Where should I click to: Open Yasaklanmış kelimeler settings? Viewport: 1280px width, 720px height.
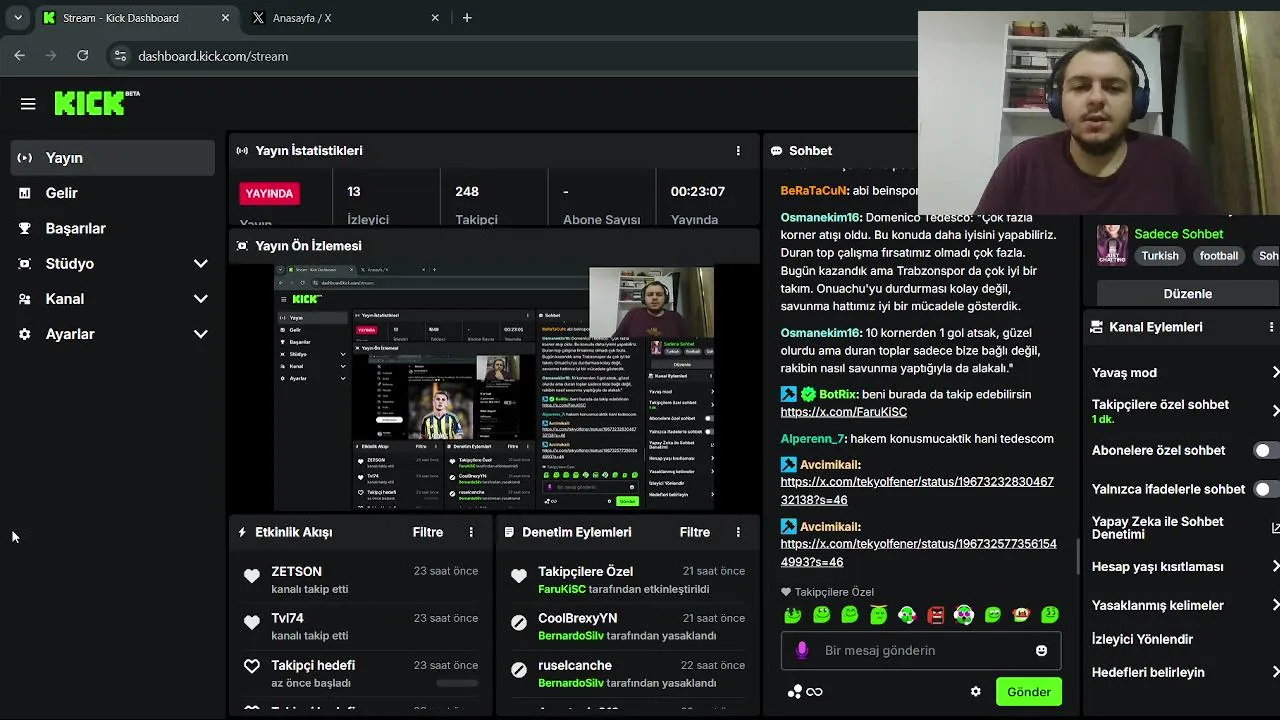[x=1184, y=605]
